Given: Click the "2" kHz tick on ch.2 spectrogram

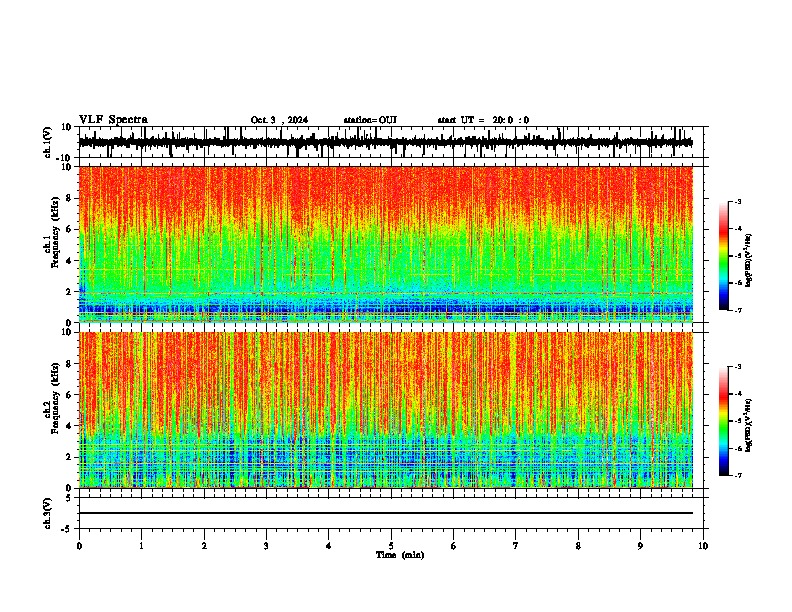Looking at the screenshot, I should point(70,457).
